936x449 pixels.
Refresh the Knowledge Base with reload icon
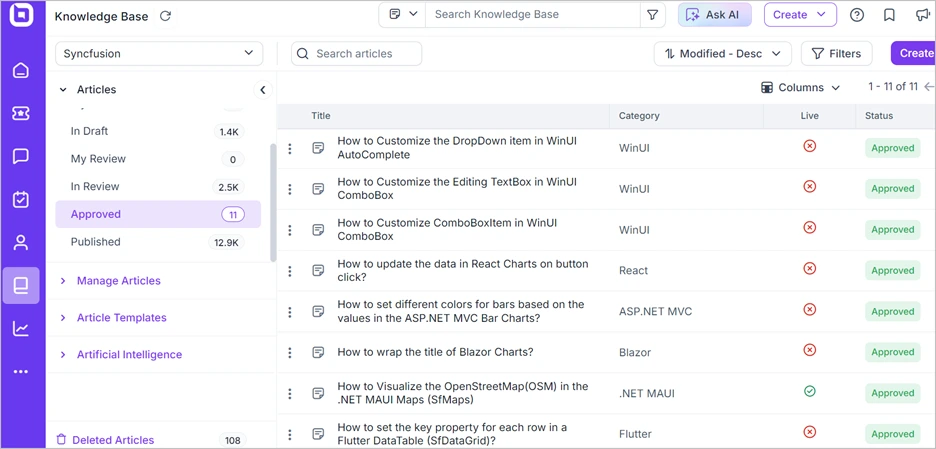[x=165, y=16]
